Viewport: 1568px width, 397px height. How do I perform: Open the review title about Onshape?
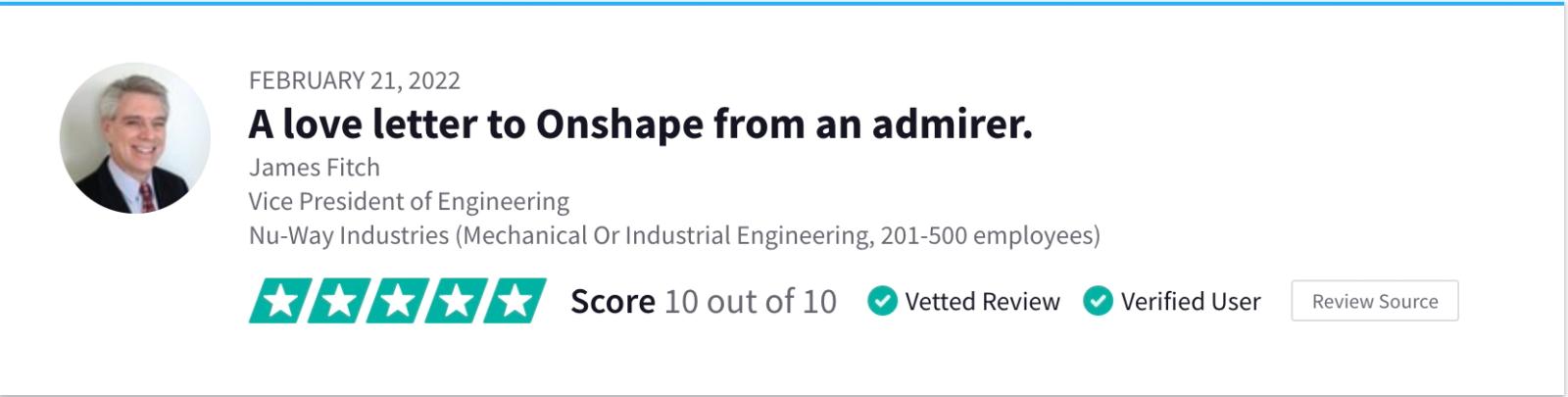pos(640,124)
